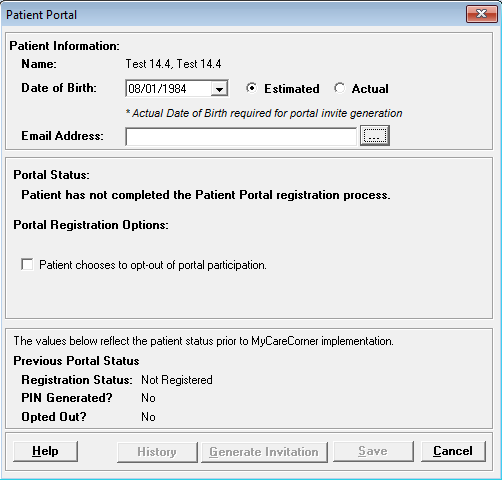Close the Patient Portal dialog with X
The width and height of the screenshot is (502, 480).
click(x=482, y=14)
